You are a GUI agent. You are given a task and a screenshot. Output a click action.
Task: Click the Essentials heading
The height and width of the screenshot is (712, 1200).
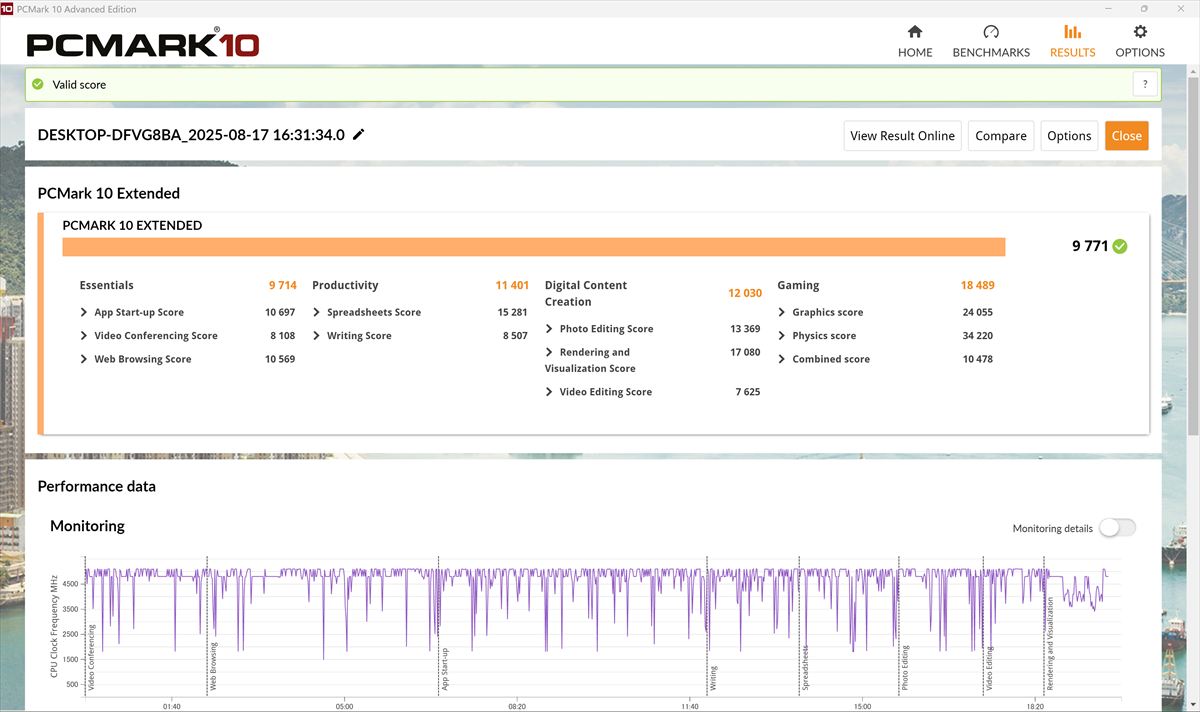pos(107,285)
